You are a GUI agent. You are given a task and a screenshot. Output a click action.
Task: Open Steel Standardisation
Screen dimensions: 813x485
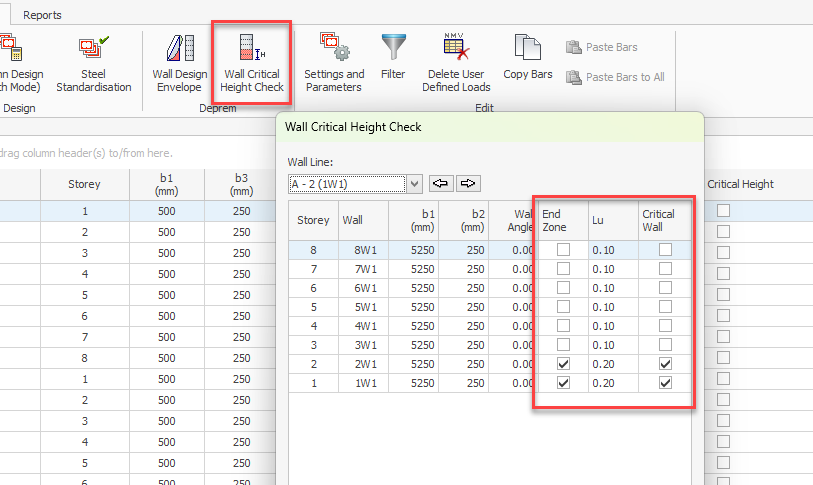tap(93, 64)
